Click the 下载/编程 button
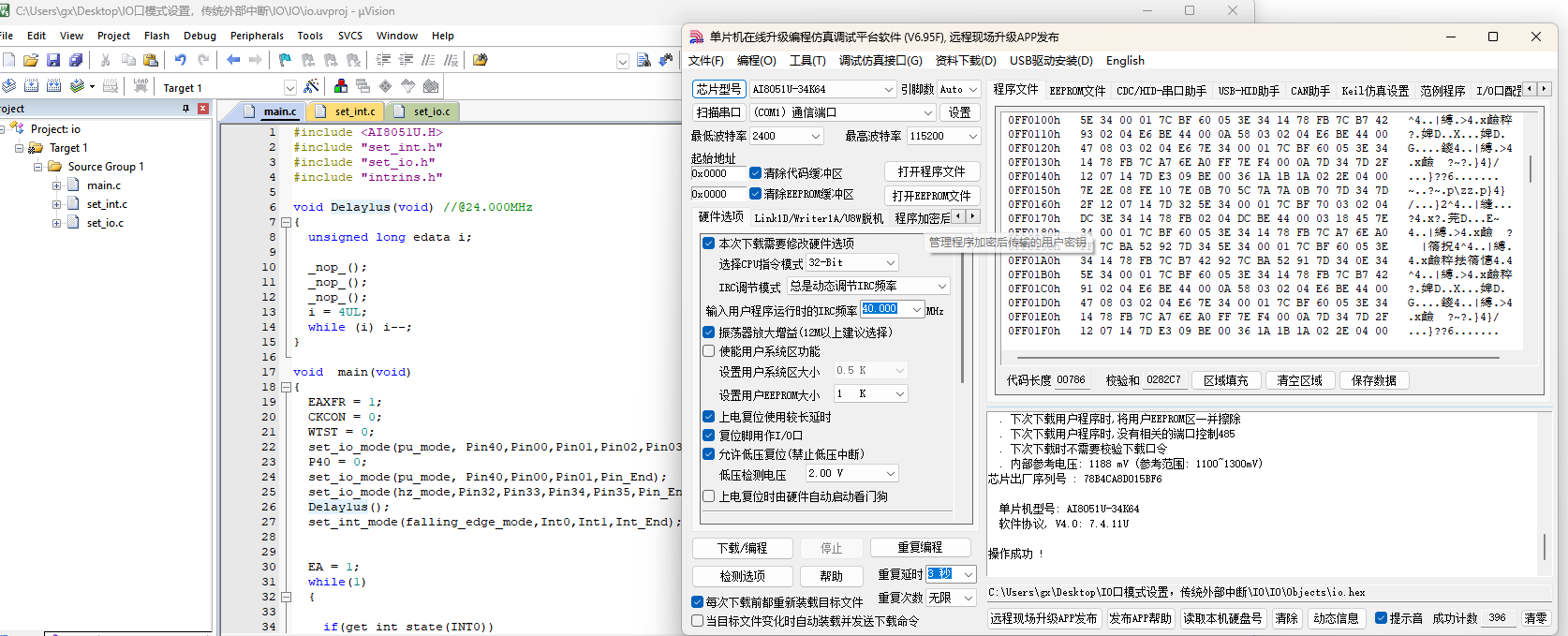The image size is (1568, 636). coord(743,548)
